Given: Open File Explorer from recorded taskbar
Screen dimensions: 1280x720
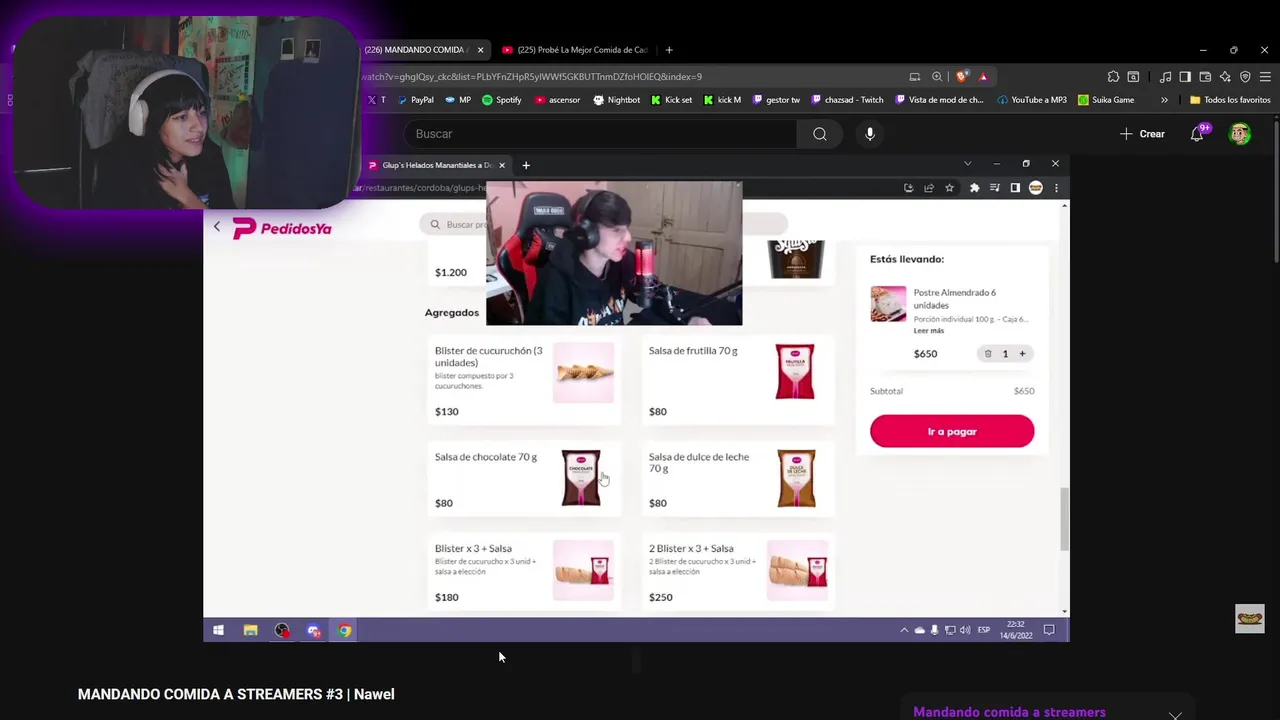Looking at the screenshot, I should pos(250,630).
